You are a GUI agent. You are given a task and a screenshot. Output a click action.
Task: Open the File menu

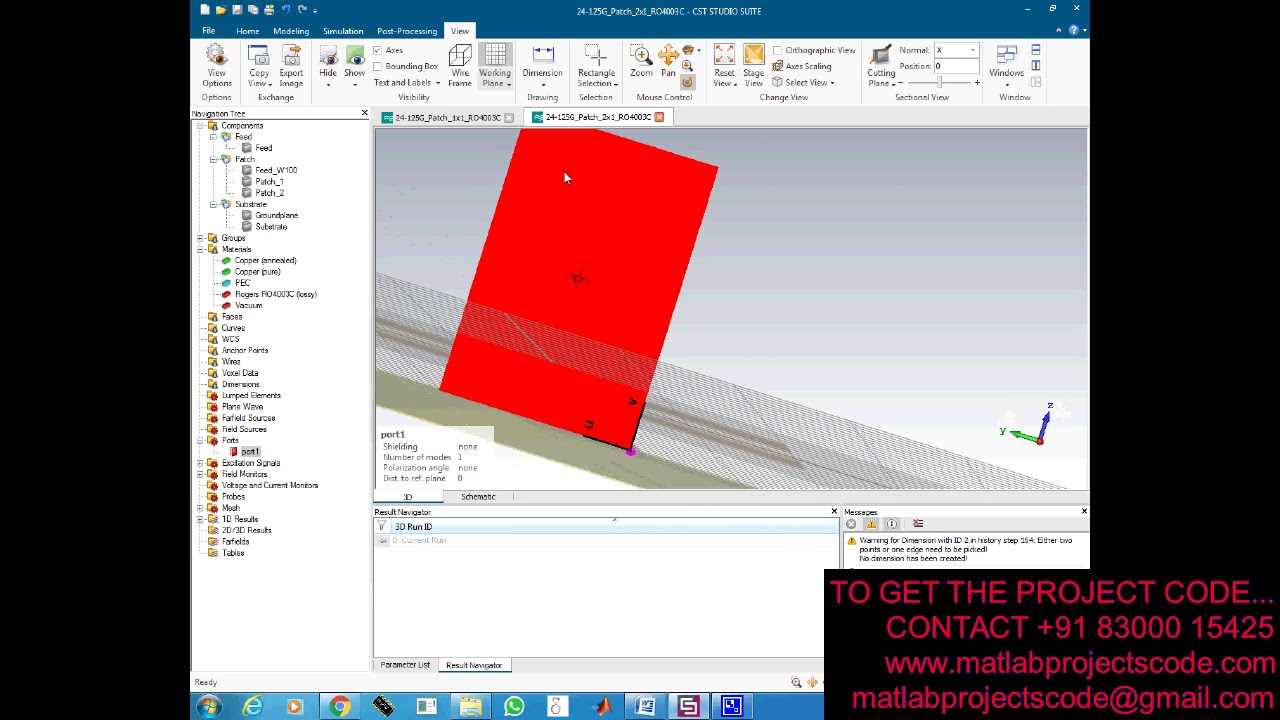coord(208,31)
